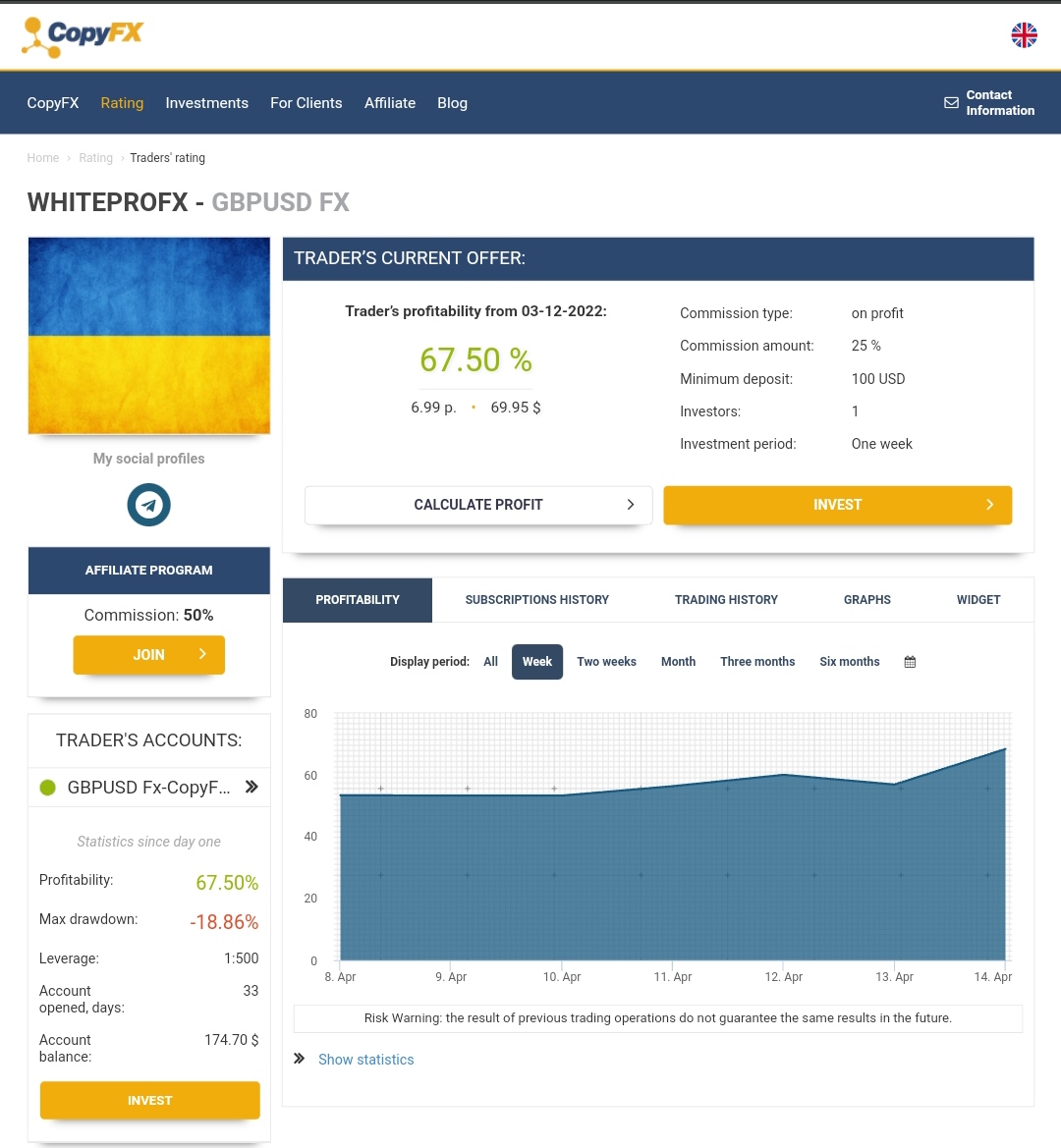Switch to the Profitability tab

pos(358,600)
